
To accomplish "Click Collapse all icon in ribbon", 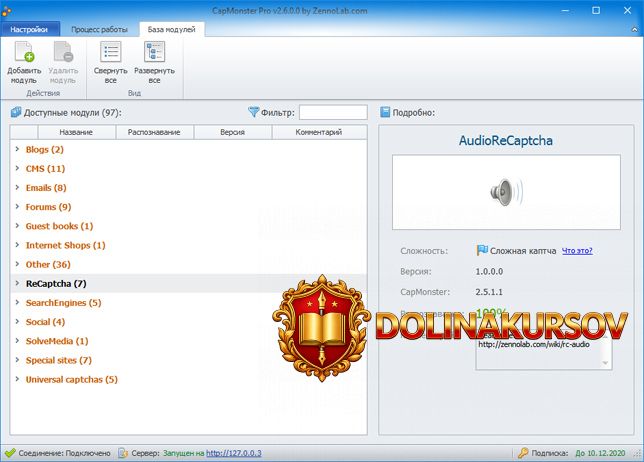I will pyautogui.click(x=111, y=54).
